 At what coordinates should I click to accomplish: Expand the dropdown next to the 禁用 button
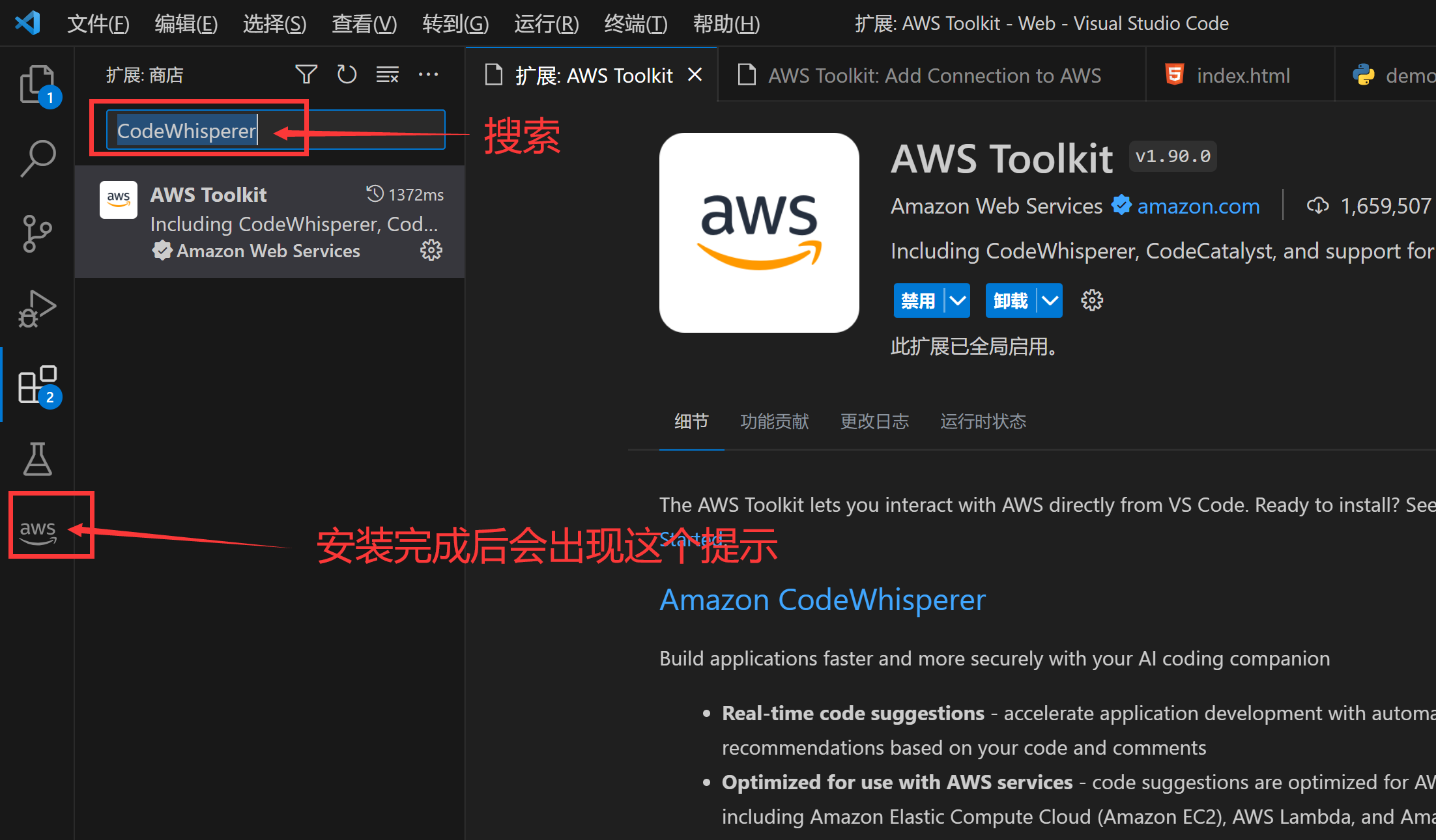[x=957, y=300]
